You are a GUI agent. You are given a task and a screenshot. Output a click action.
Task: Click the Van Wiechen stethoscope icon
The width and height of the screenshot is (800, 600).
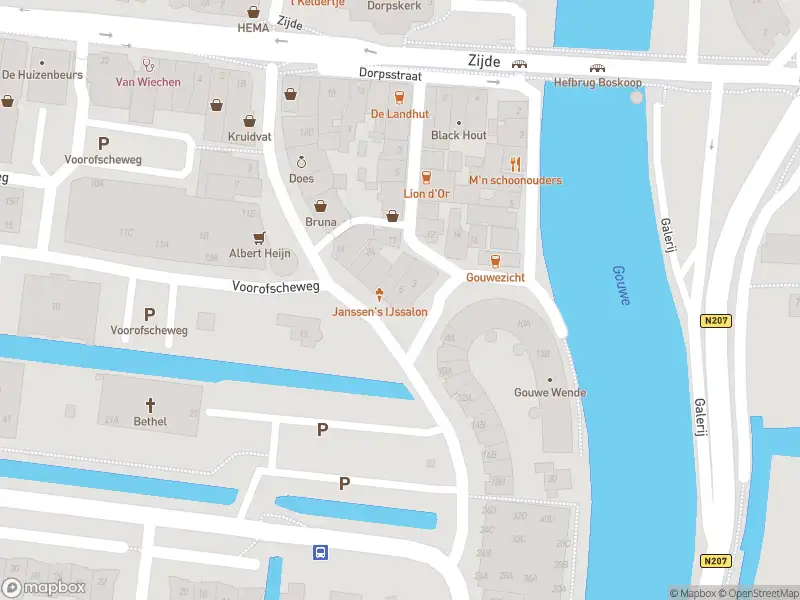(148, 65)
